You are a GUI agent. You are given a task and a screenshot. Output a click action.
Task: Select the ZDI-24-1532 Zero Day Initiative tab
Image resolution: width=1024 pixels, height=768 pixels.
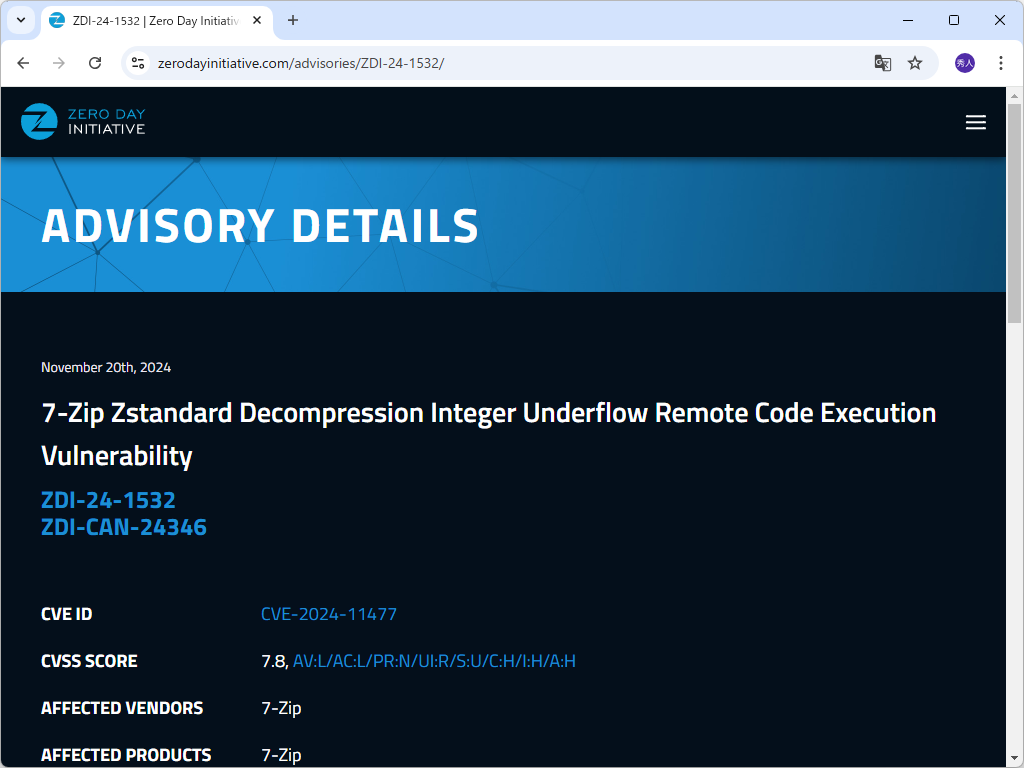[x=157, y=20]
